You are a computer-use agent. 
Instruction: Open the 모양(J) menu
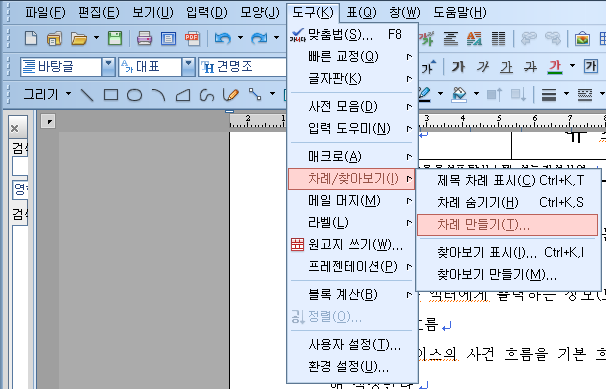coord(260,12)
